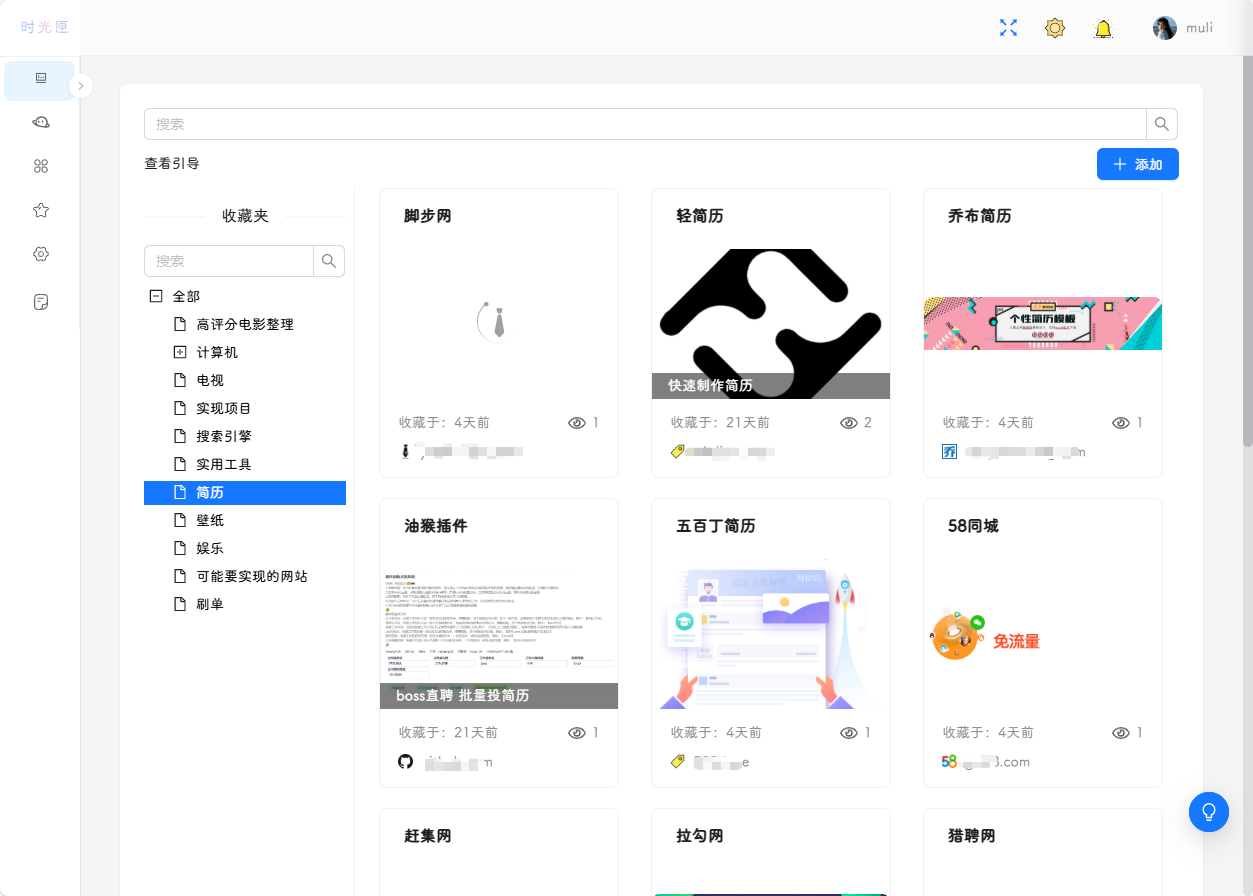Click the fullscreen toggle icon

point(1008,28)
